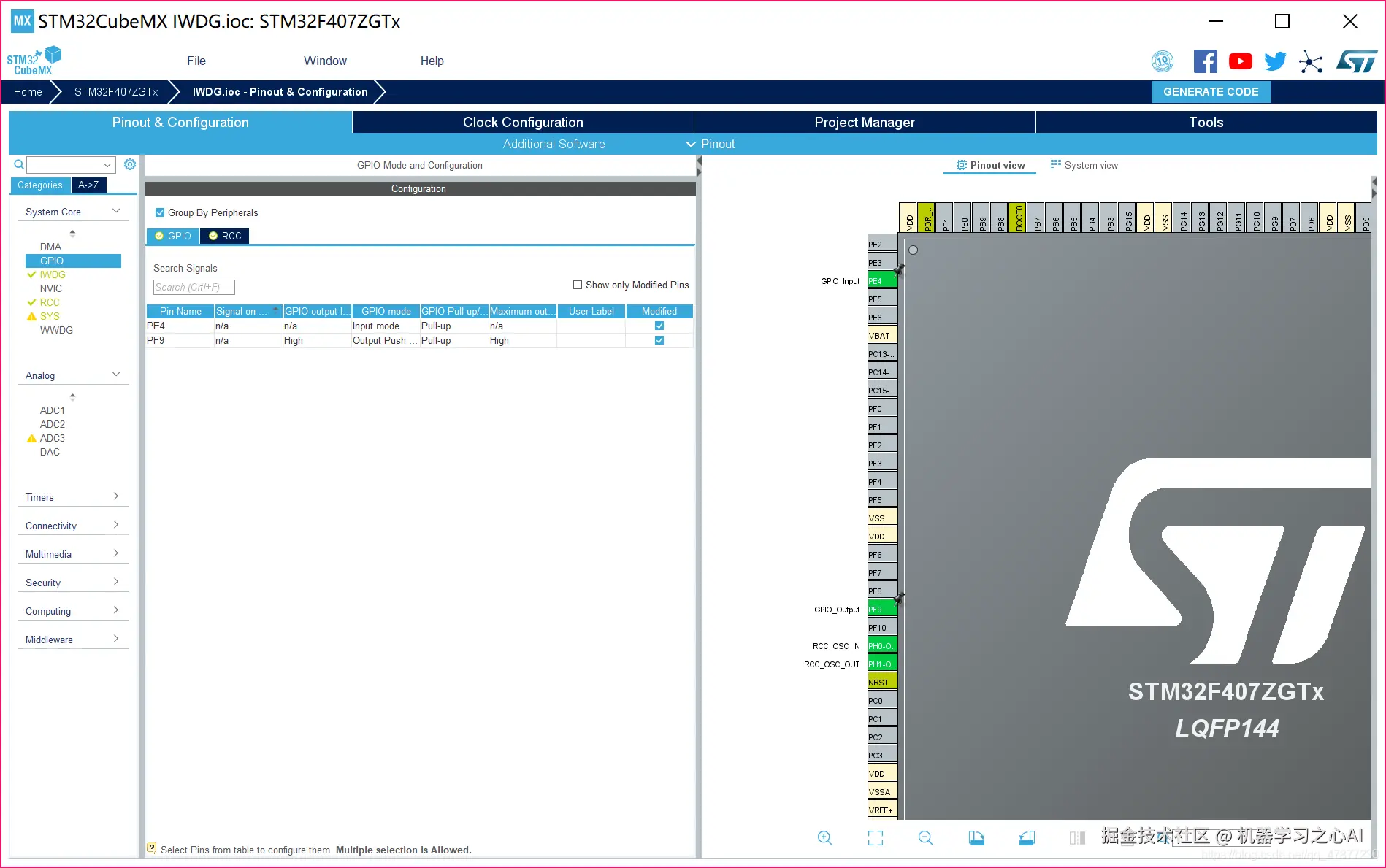Click the Search Signals input field
Screen dimensions: 1386x868
coord(194,287)
